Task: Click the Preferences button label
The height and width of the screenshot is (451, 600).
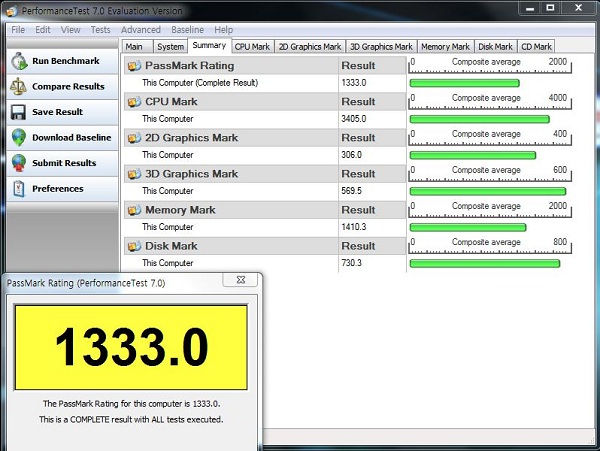Action: (57, 189)
